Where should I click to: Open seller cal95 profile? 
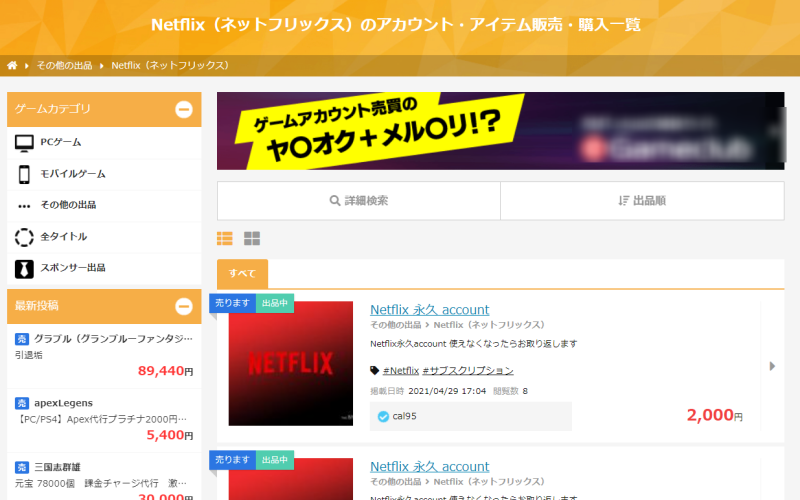(x=405, y=416)
